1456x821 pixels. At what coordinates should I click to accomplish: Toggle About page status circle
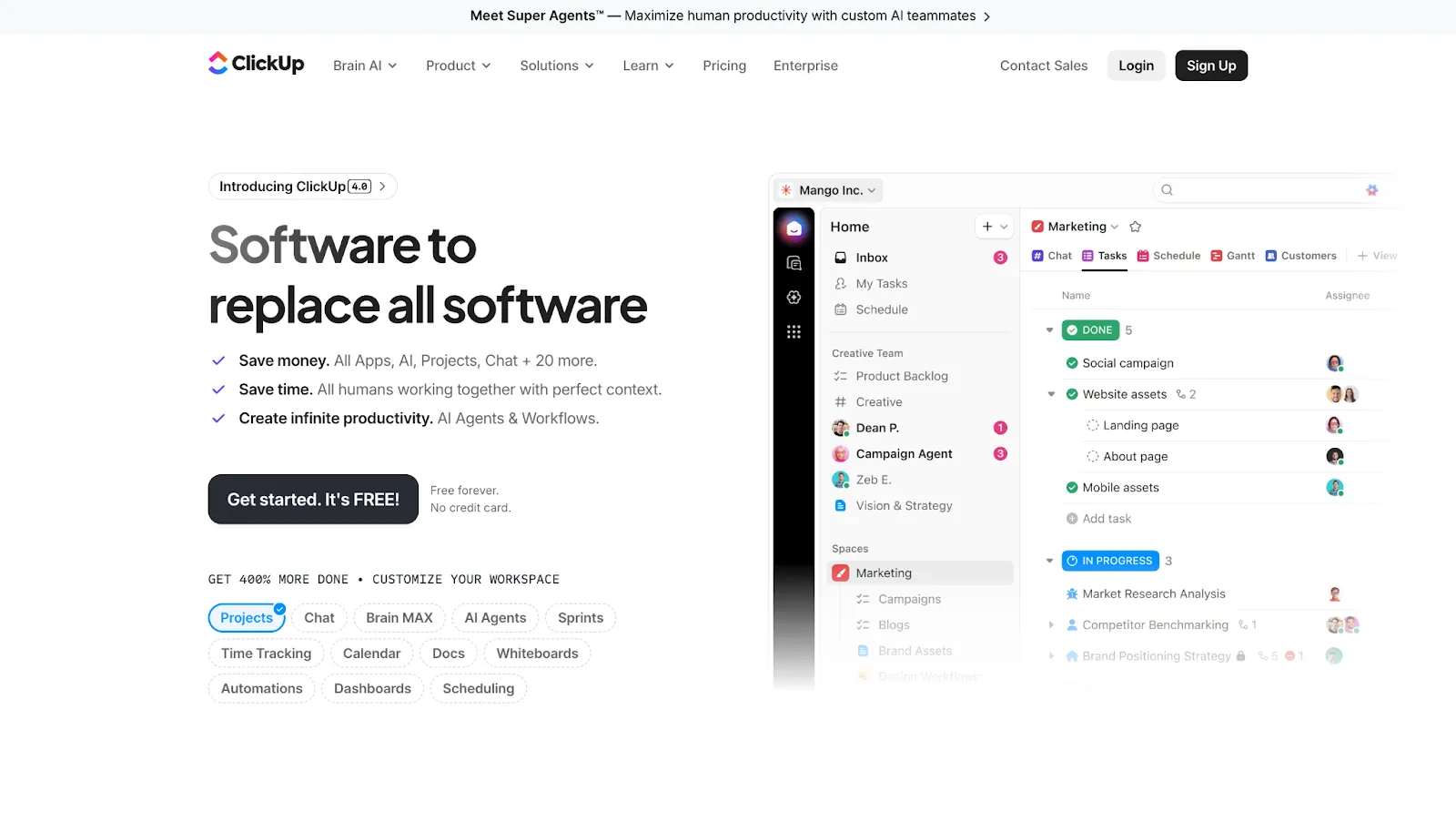coord(1093,457)
